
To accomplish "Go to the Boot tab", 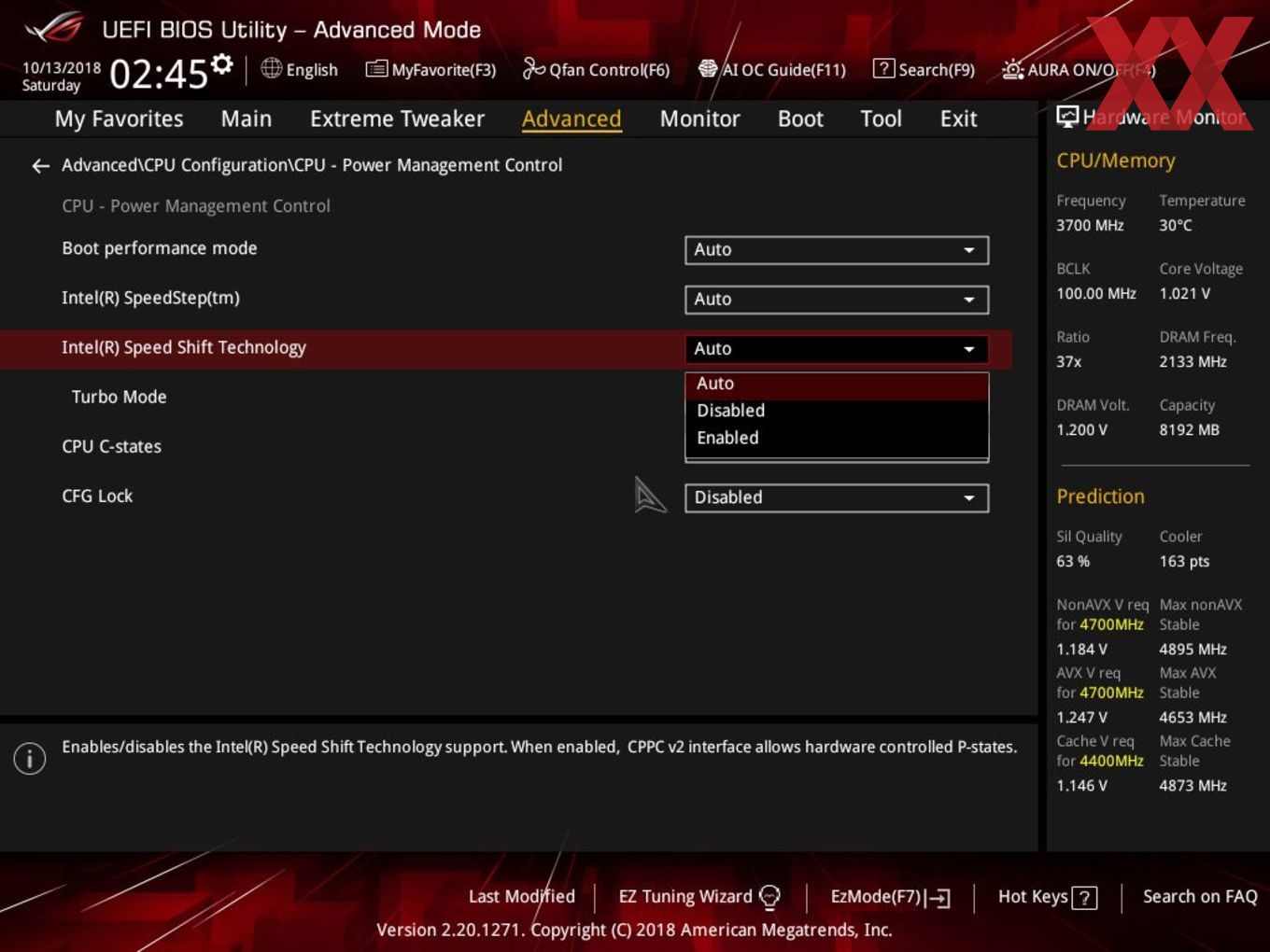I will click(800, 119).
